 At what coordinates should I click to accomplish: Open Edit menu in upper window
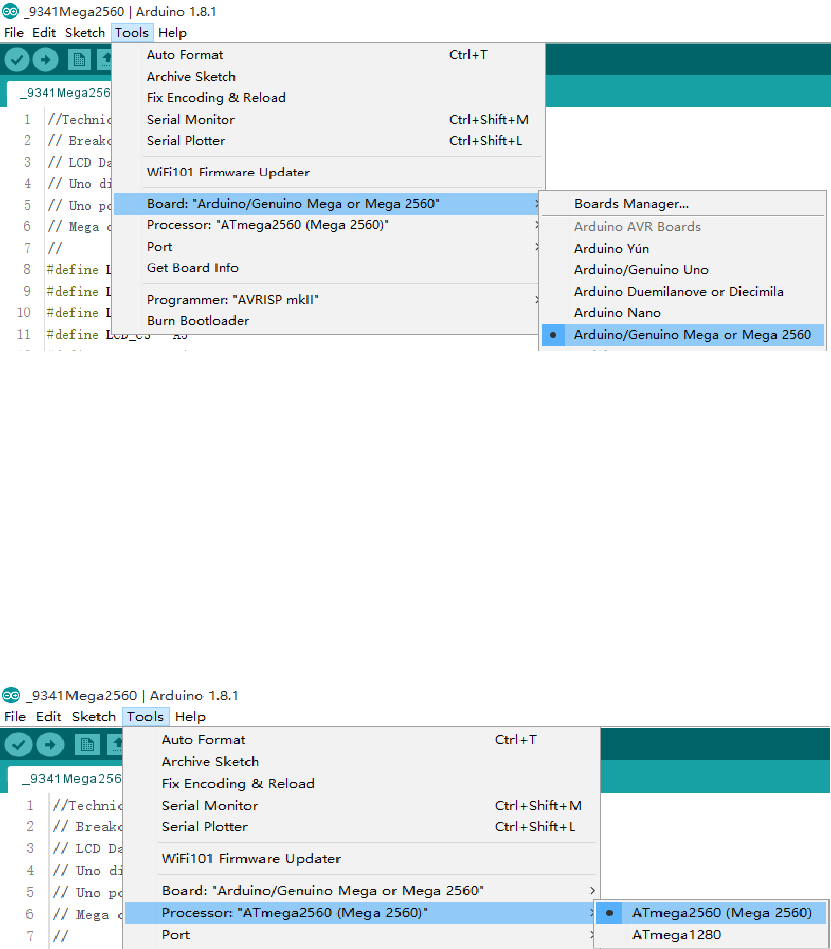click(x=44, y=33)
